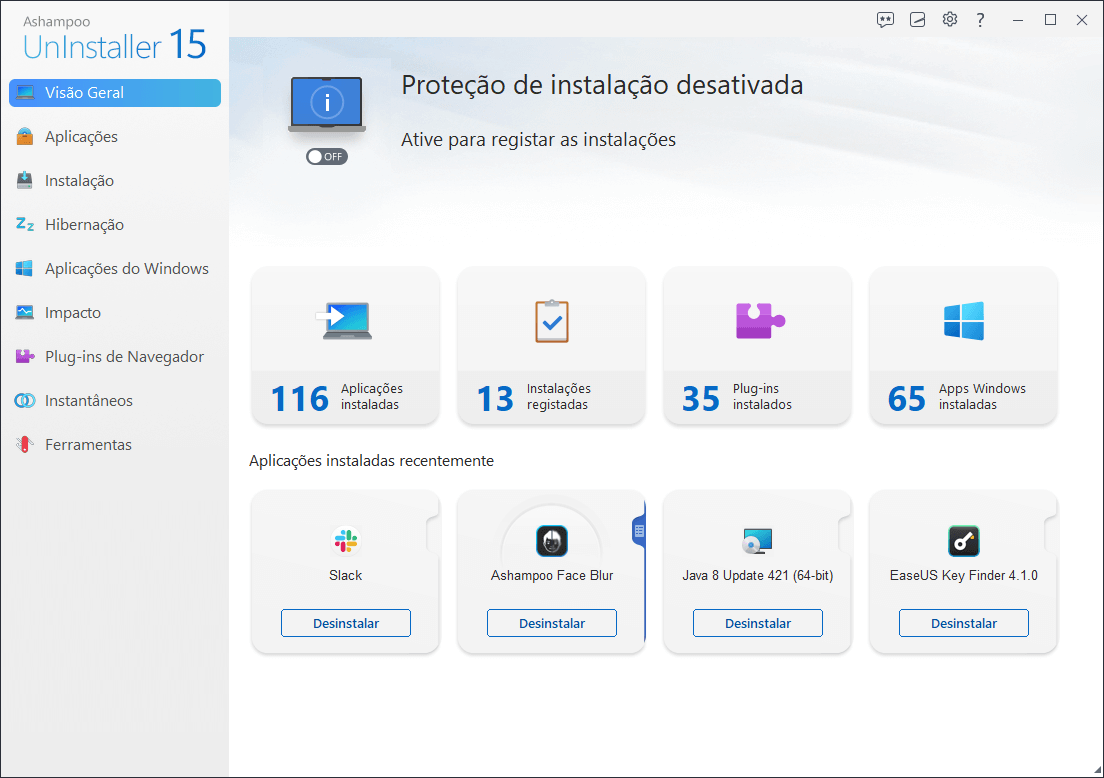1104x778 pixels.
Task: Click the Java 8 Update app icon
Action: (x=758, y=541)
